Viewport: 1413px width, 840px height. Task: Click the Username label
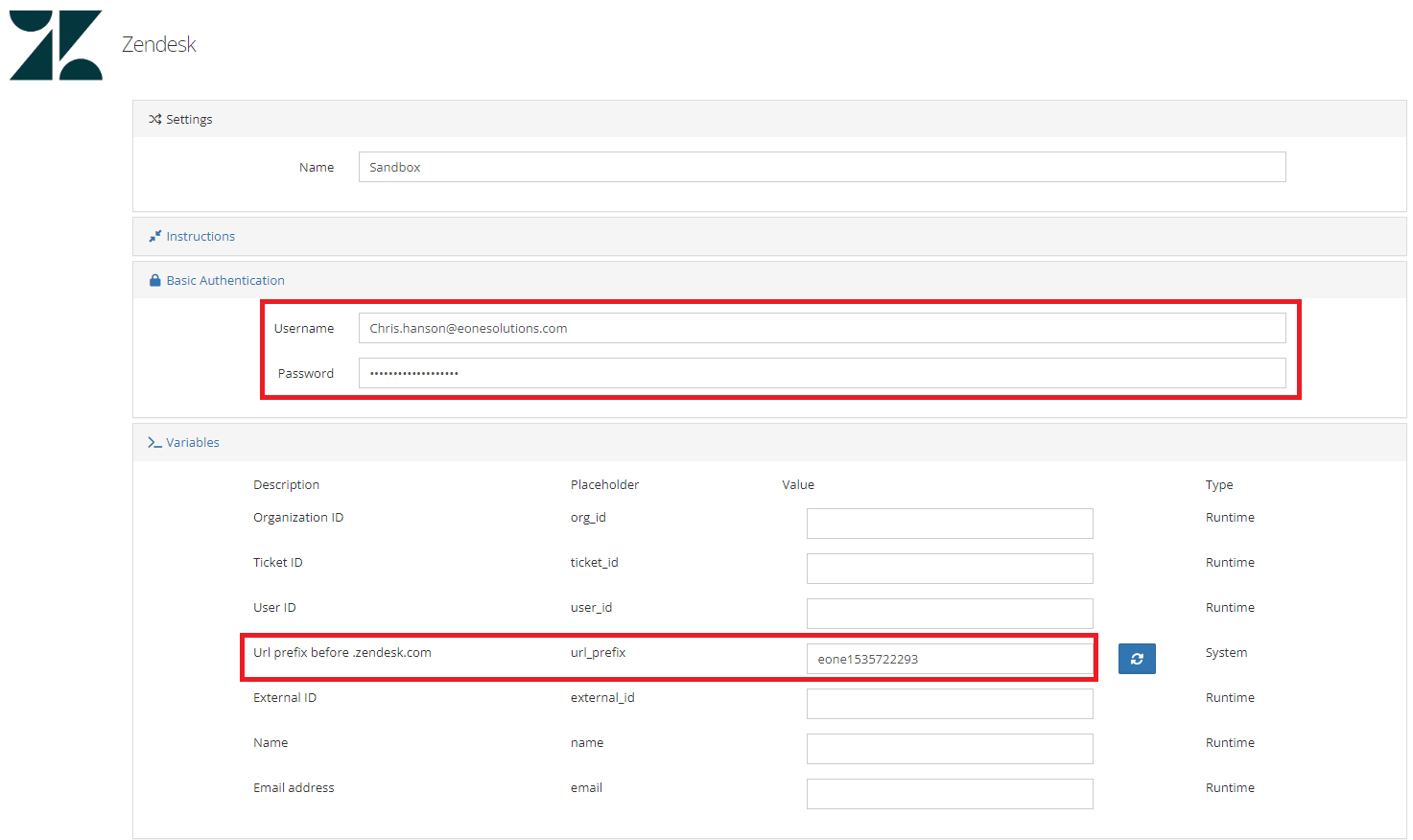point(304,329)
